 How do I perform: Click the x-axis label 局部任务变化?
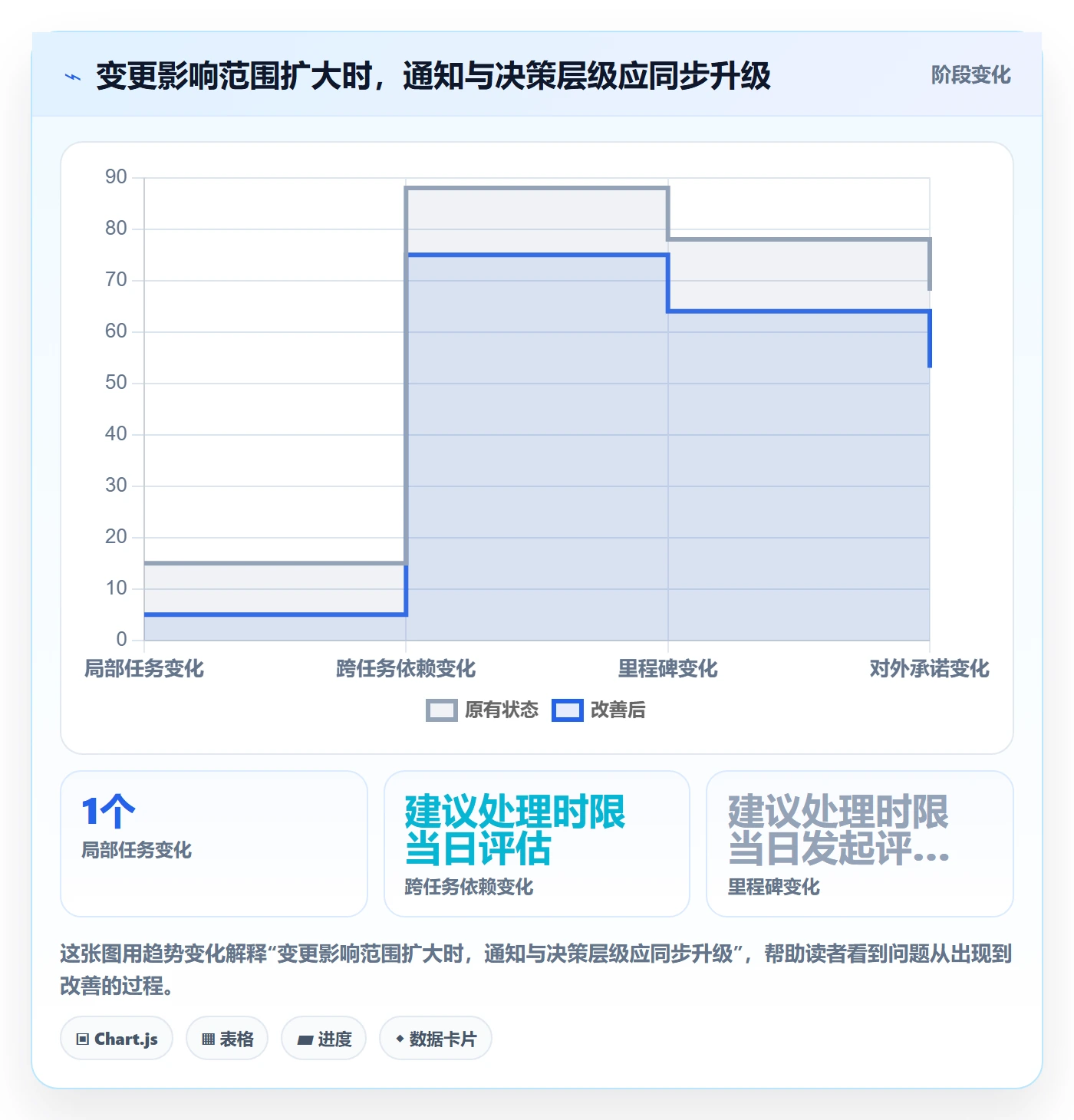coord(144,669)
